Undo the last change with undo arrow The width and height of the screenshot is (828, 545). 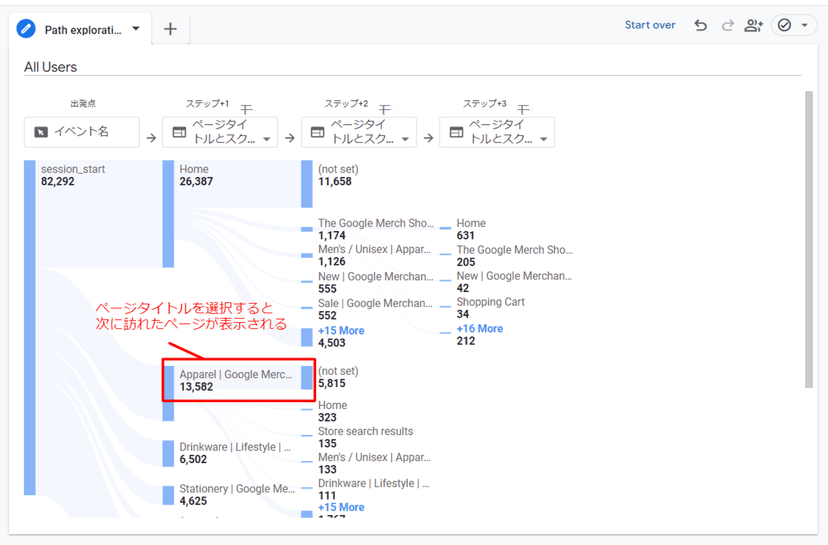point(700,25)
